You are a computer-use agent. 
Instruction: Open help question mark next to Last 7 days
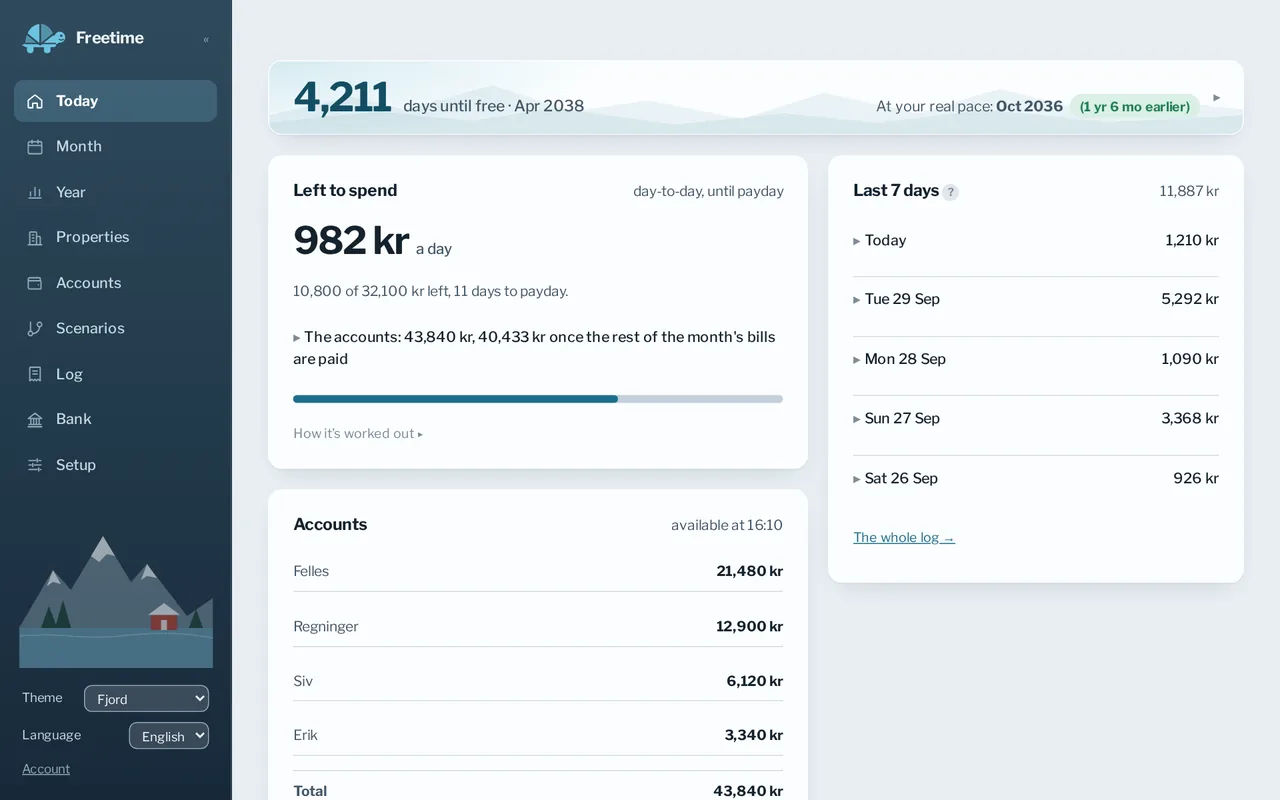click(950, 192)
